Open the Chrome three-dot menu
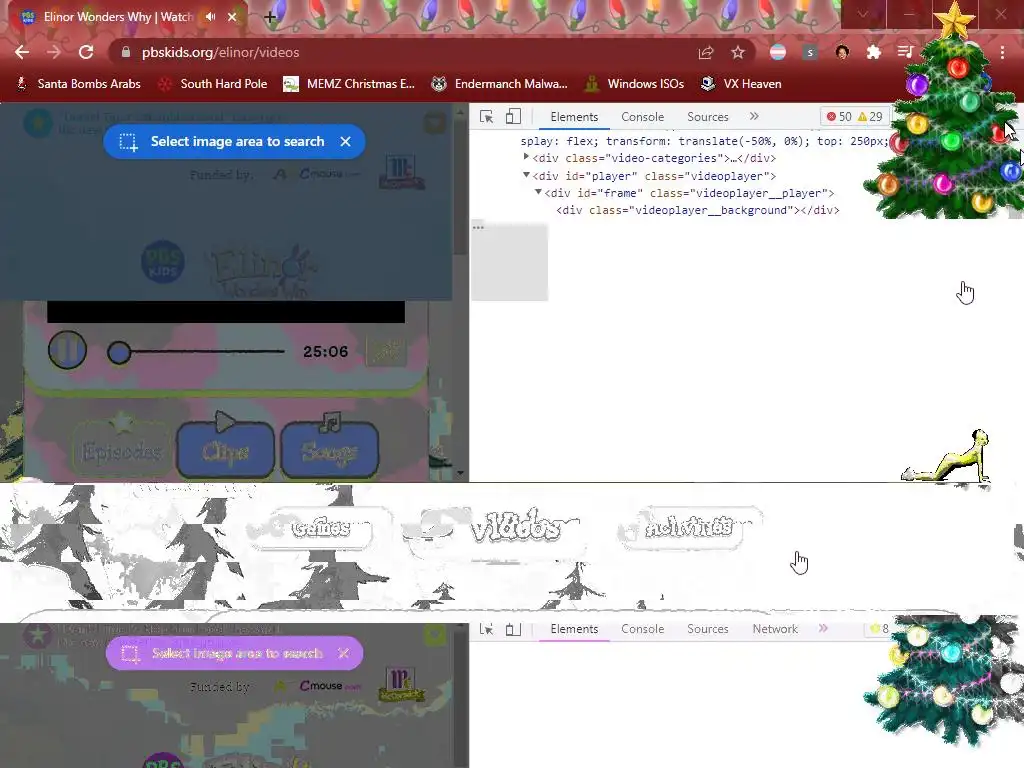The image size is (1024, 768). [x=1002, y=52]
